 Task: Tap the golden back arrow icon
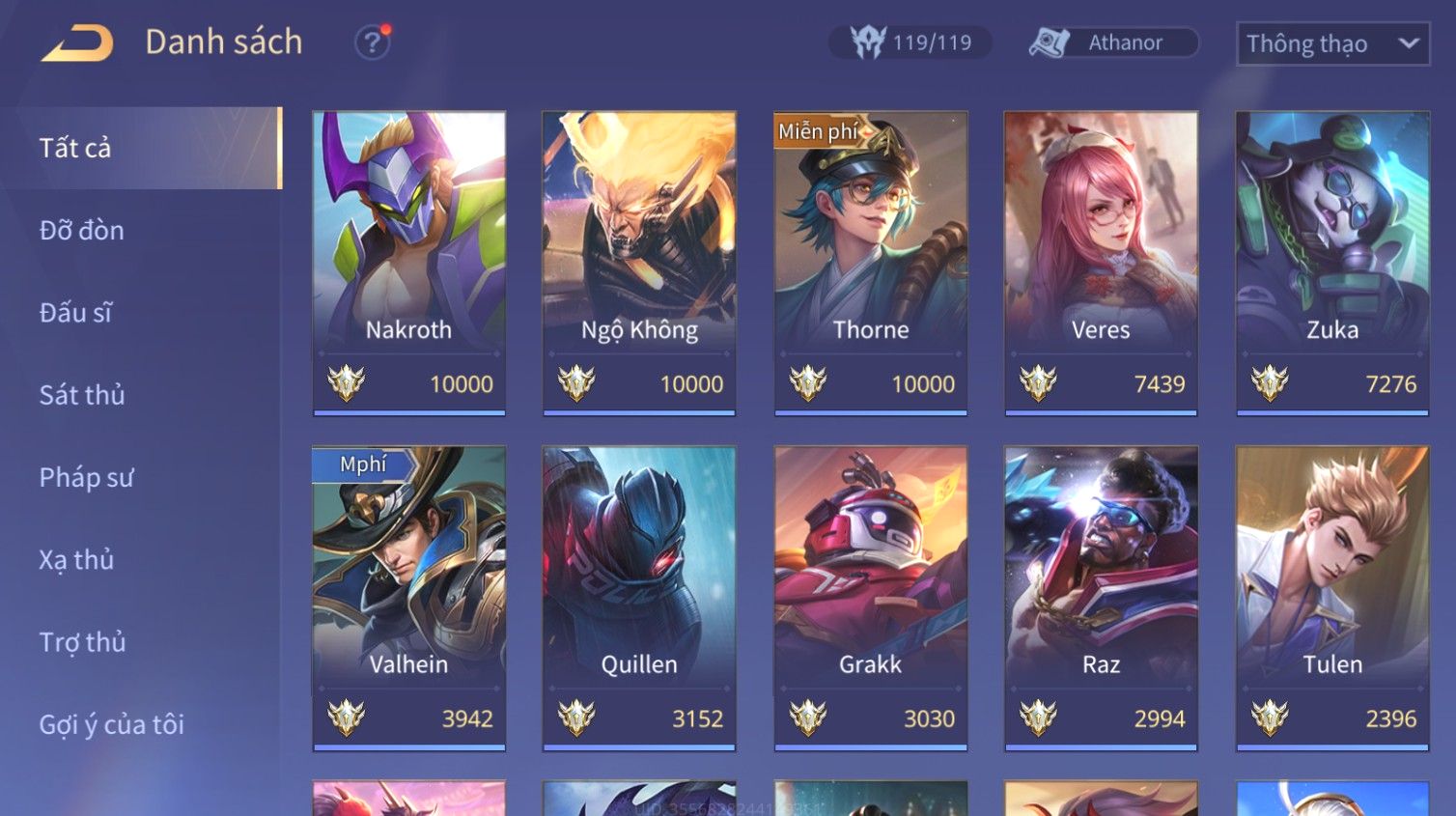pos(77,43)
